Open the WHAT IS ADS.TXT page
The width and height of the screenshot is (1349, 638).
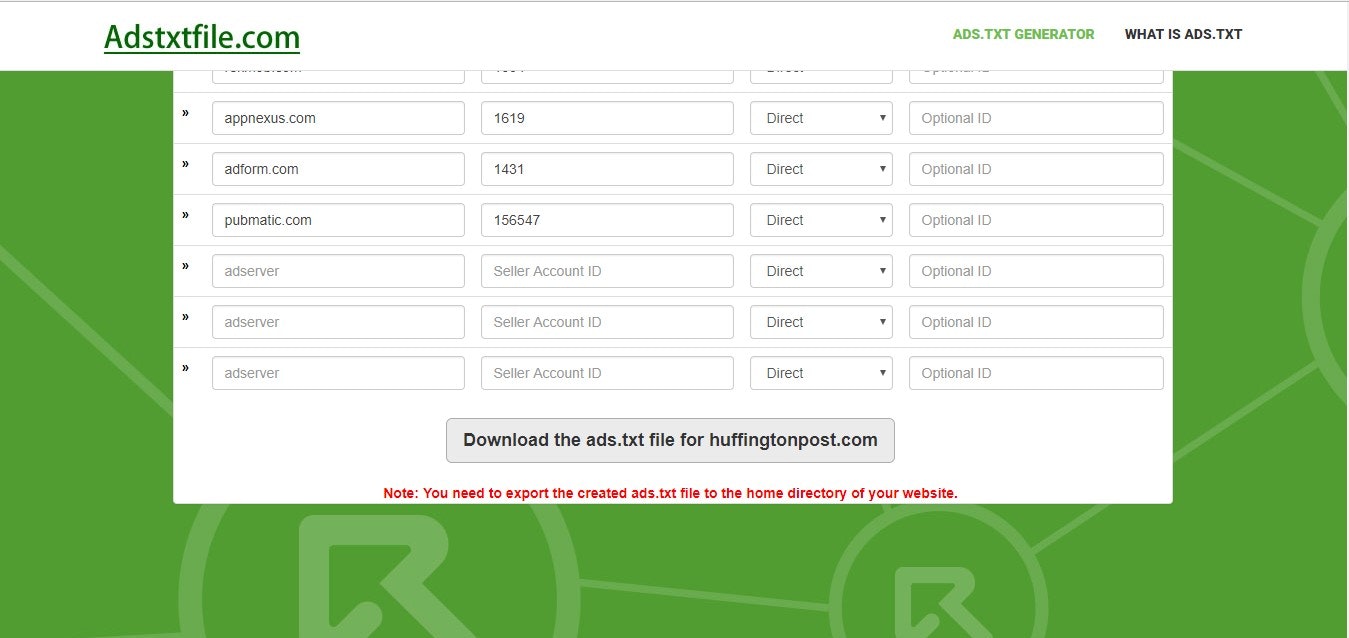[x=1183, y=34]
